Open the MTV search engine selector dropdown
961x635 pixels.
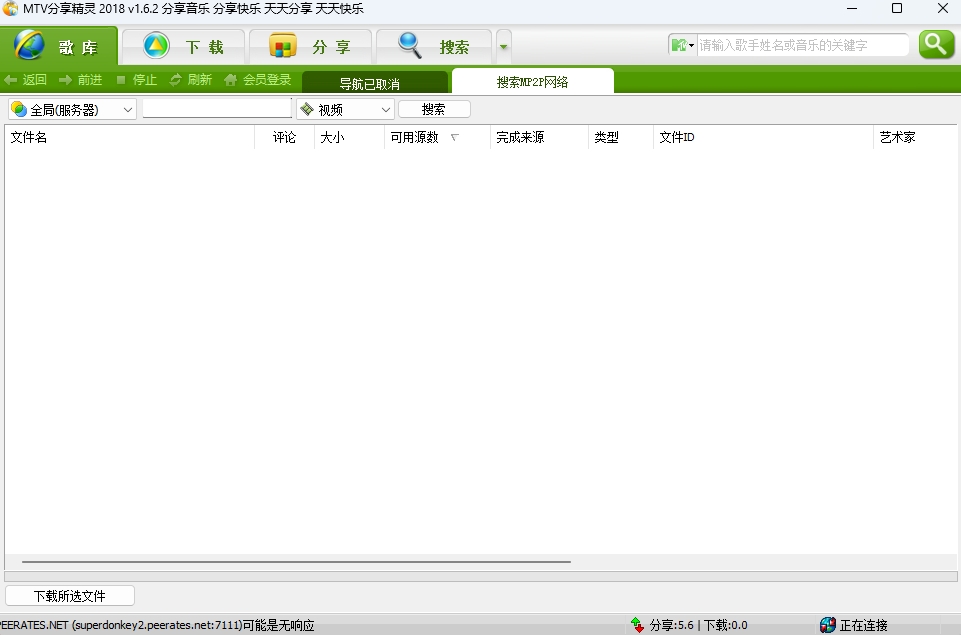click(682, 45)
